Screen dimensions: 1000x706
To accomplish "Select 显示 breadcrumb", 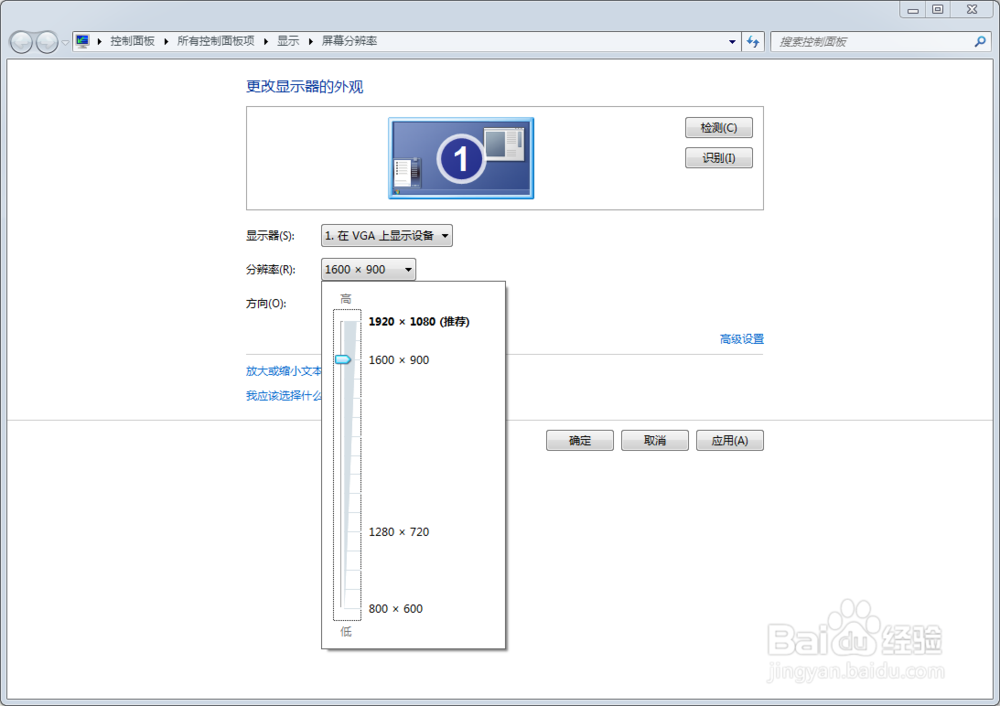I will click(x=288, y=41).
